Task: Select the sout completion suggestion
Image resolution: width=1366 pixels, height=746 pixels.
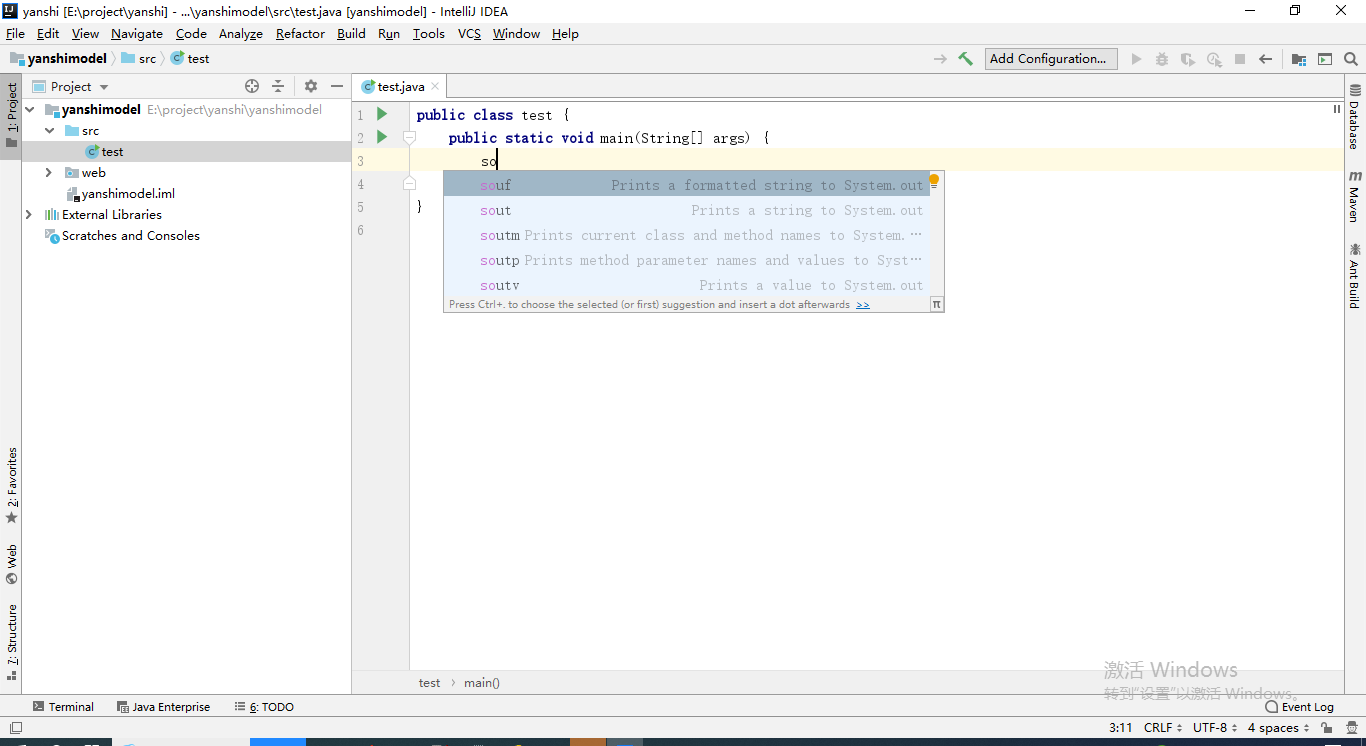Action: click(687, 210)
